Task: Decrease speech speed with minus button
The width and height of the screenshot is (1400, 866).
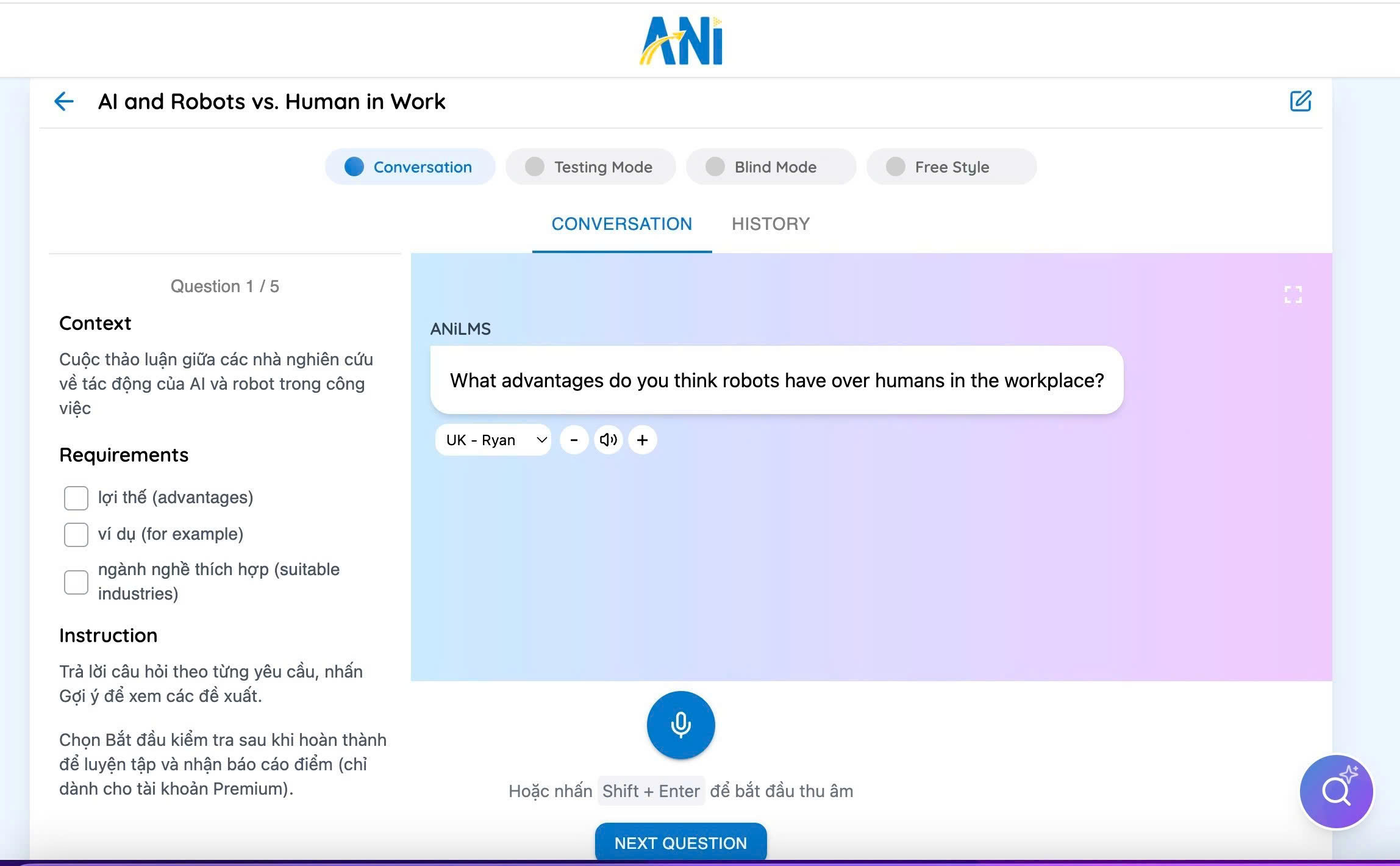Action: coord(574,440)
